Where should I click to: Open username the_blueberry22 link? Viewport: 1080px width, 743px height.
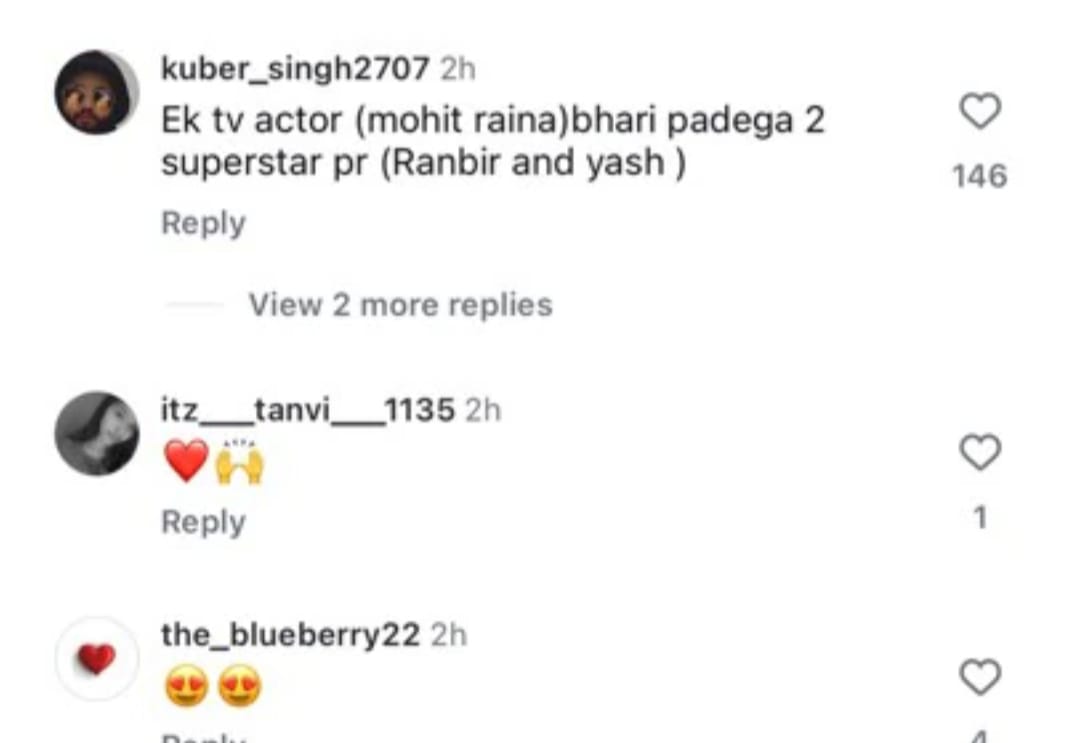pyautogui.click(x=290, y=635)
